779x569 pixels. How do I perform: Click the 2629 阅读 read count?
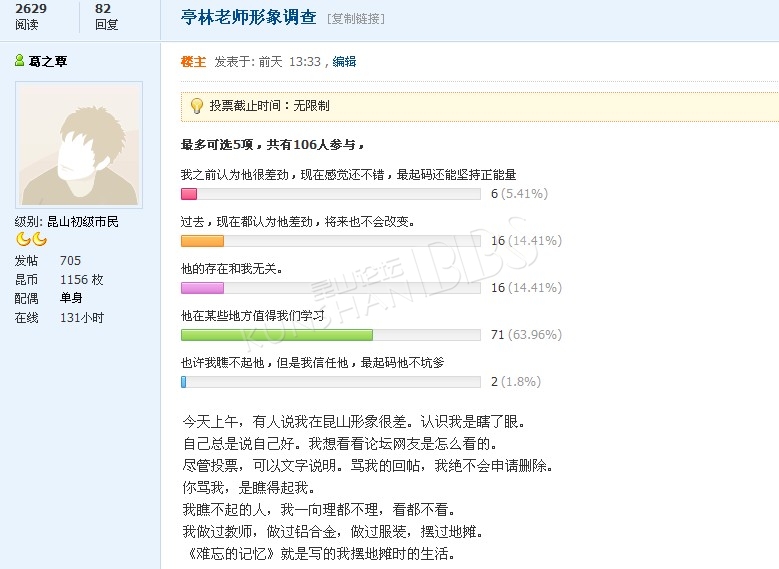pyautogui.click(x=31, y=16)
